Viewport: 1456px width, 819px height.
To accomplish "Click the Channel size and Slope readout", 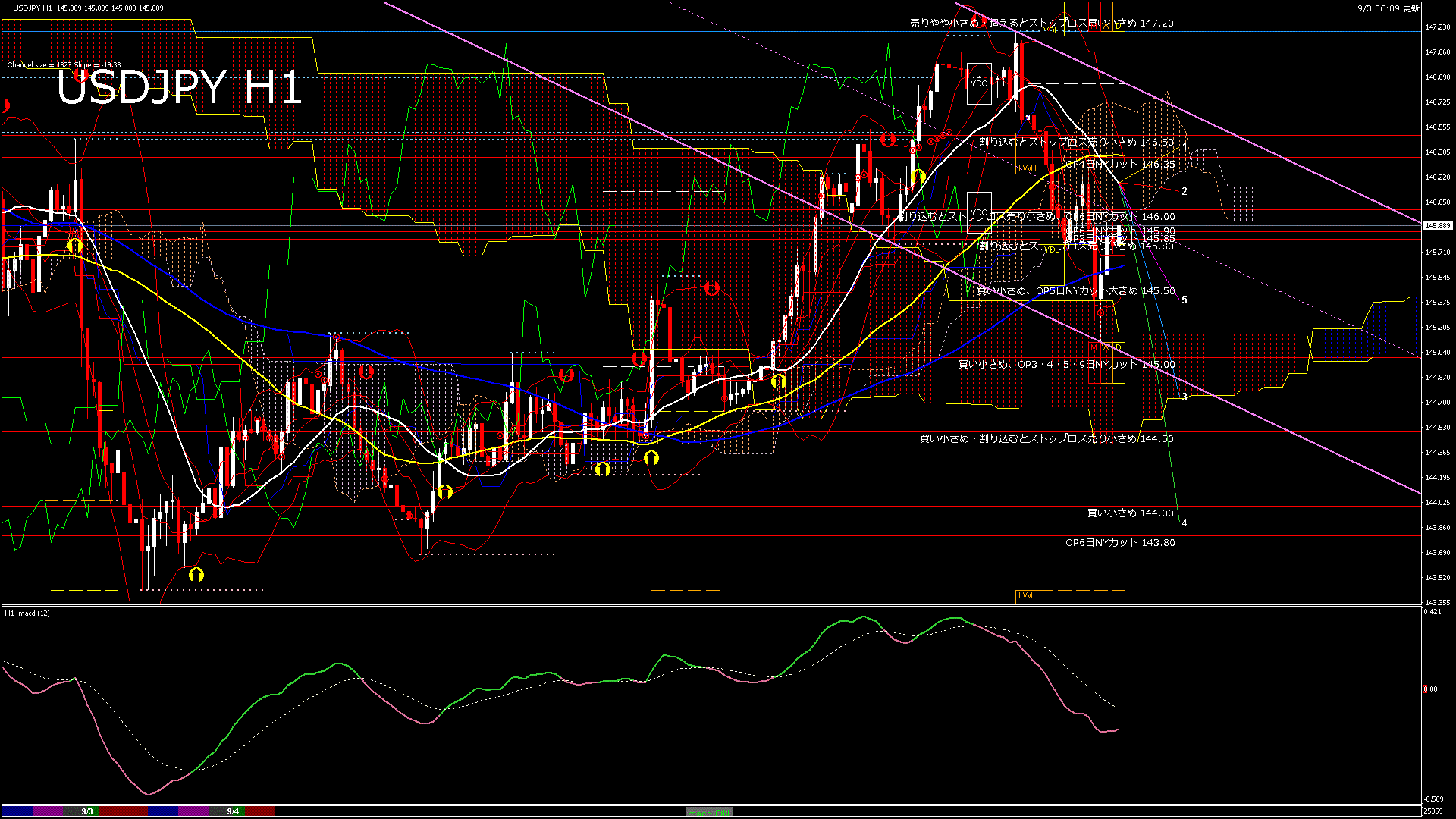I will tap(64, 65).
